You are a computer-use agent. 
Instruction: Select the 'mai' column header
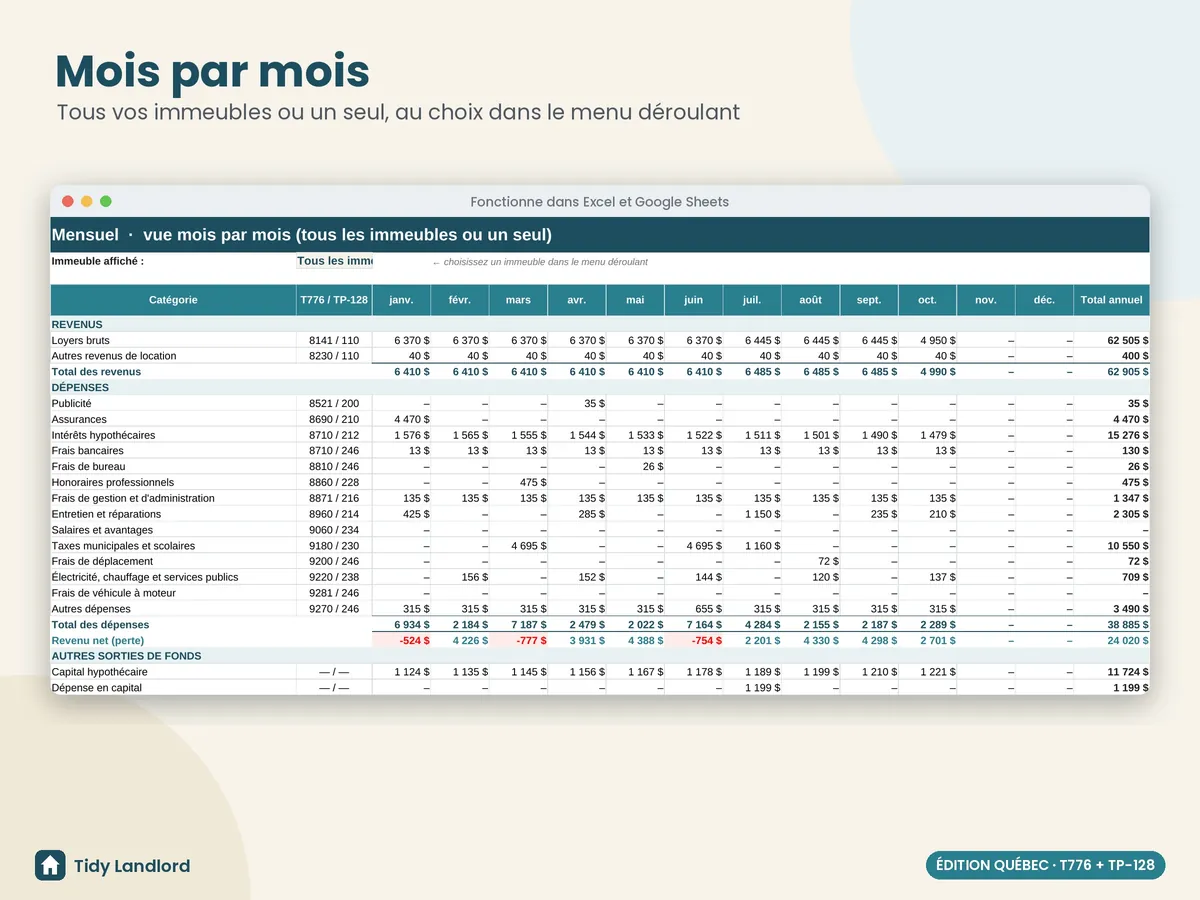[x=635, y=300]
